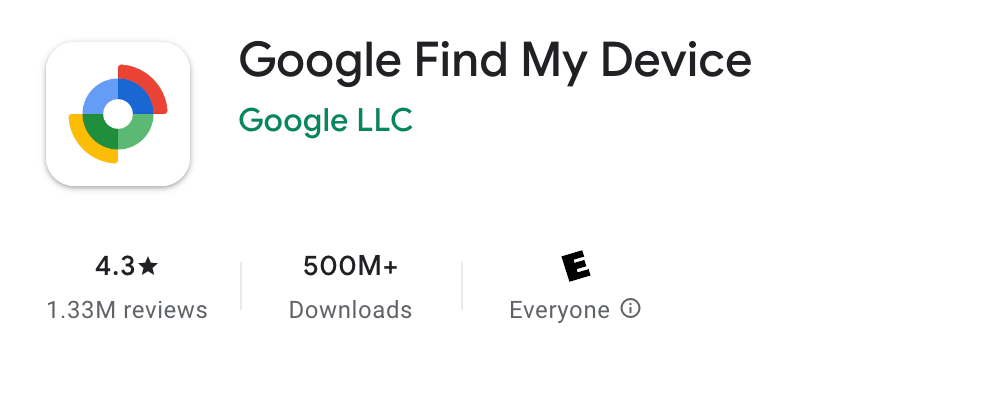Click the Find My Device app icon
Screen dimensions: 994x404
click(118, 114)
